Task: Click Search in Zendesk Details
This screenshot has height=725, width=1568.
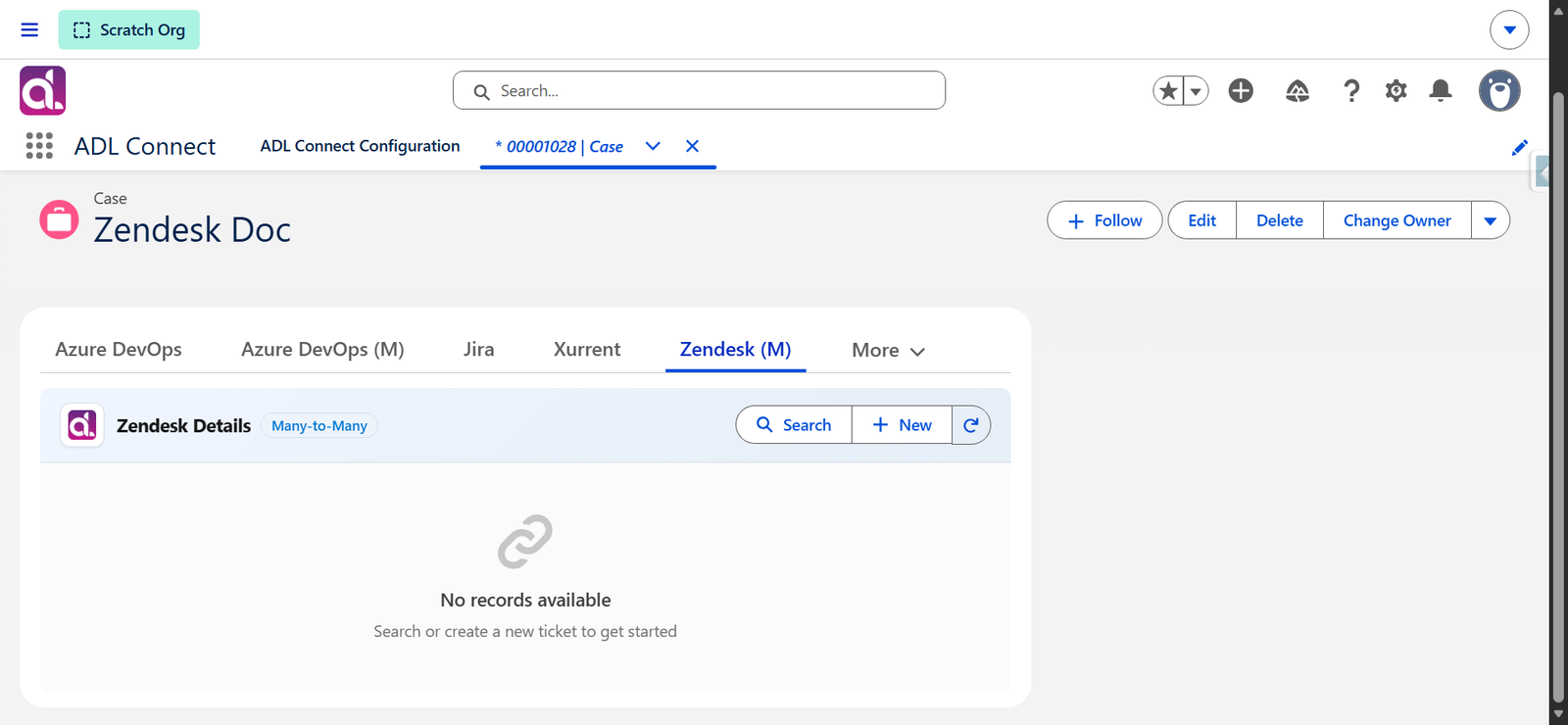Action: click(794, 425)
